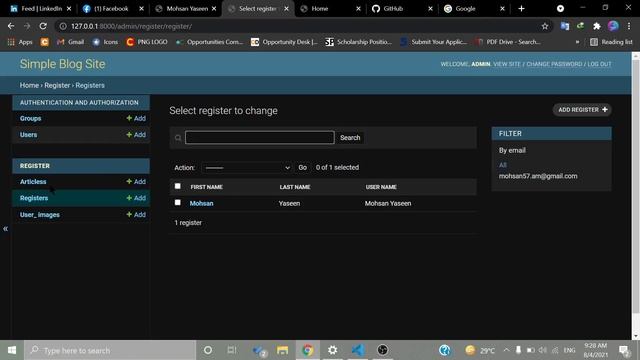The width and height of the screenshot is (640, 360).
Task: Click the Simple Blog Site title
Action: click(62, 64)
